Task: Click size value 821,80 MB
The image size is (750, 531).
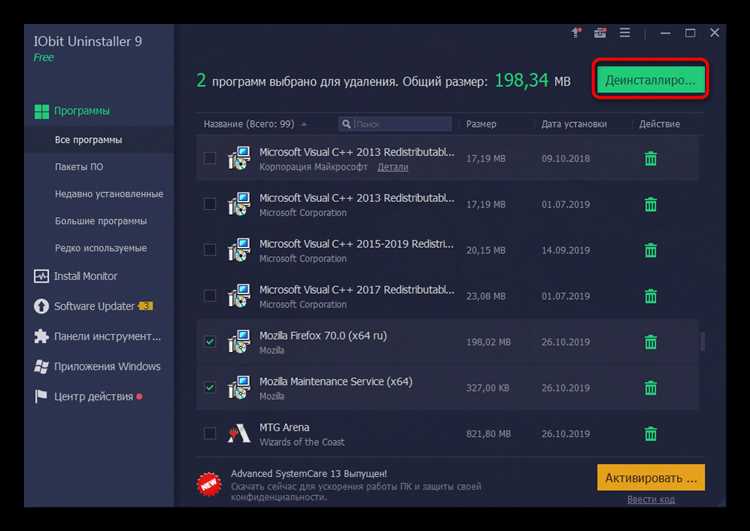Action: (488, 434)
